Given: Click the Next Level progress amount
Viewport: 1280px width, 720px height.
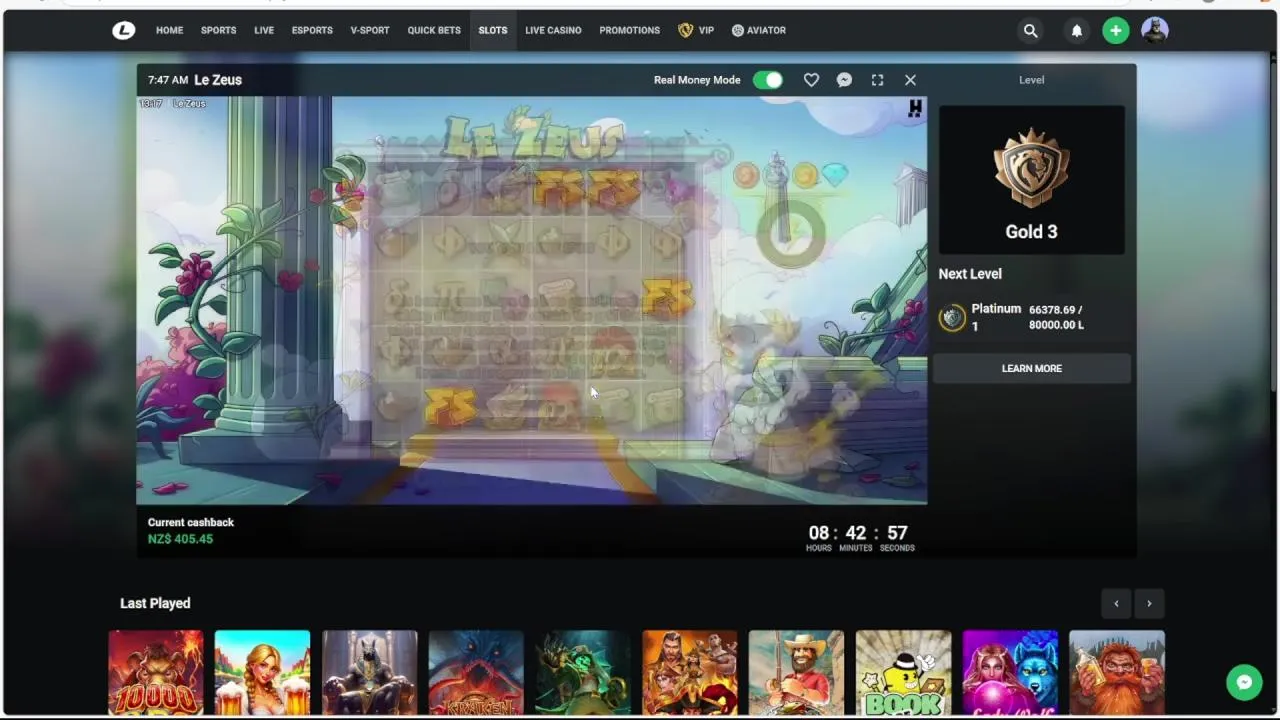Looking at the screenshot, I should tap(1056, 318).
